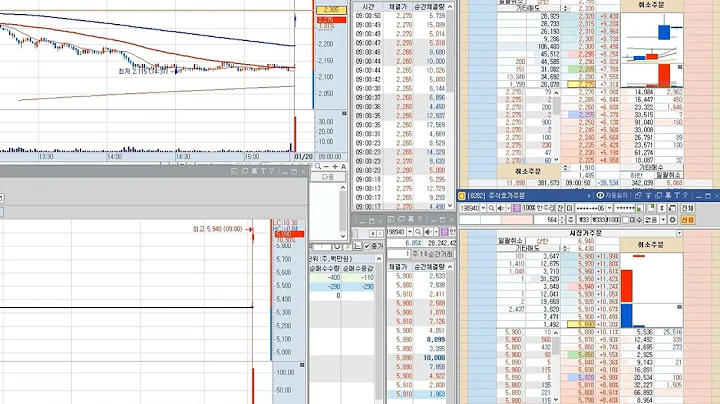The image size is (720, 404).
Task: Toggle the 증가 checkbox
Action: click(367, 247)
